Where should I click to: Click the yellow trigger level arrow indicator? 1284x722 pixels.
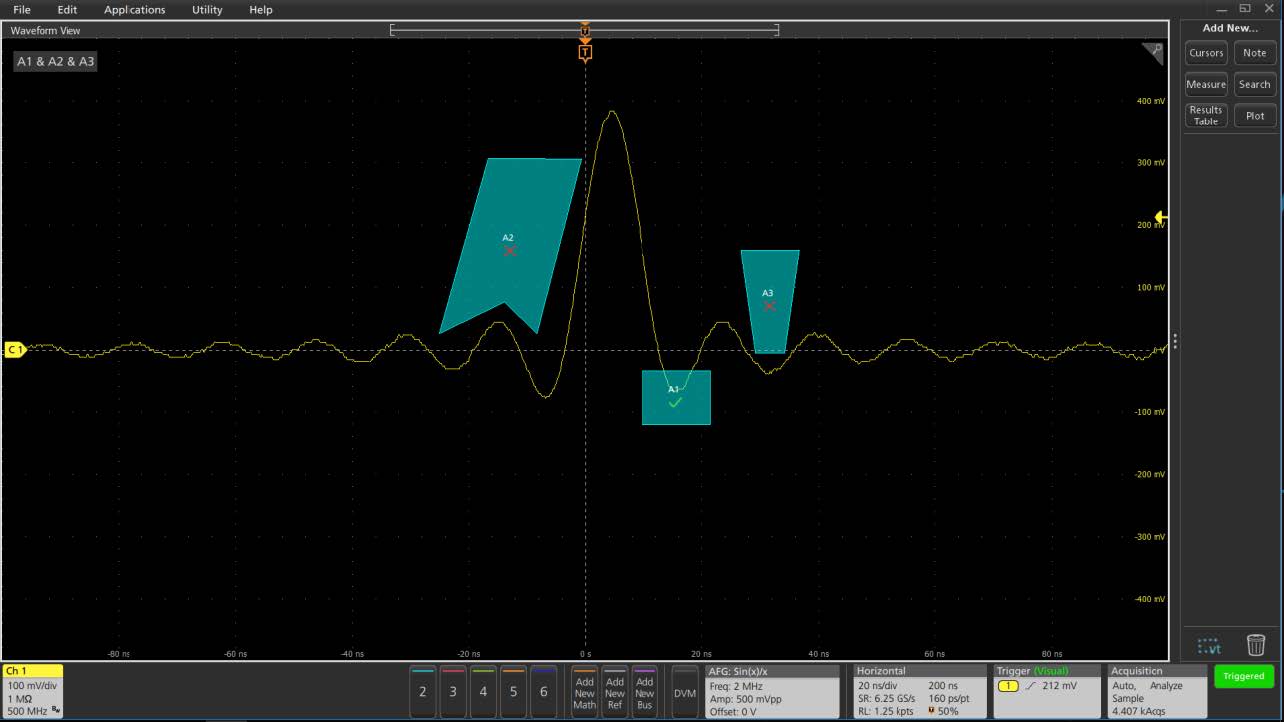pos(1161,217)
